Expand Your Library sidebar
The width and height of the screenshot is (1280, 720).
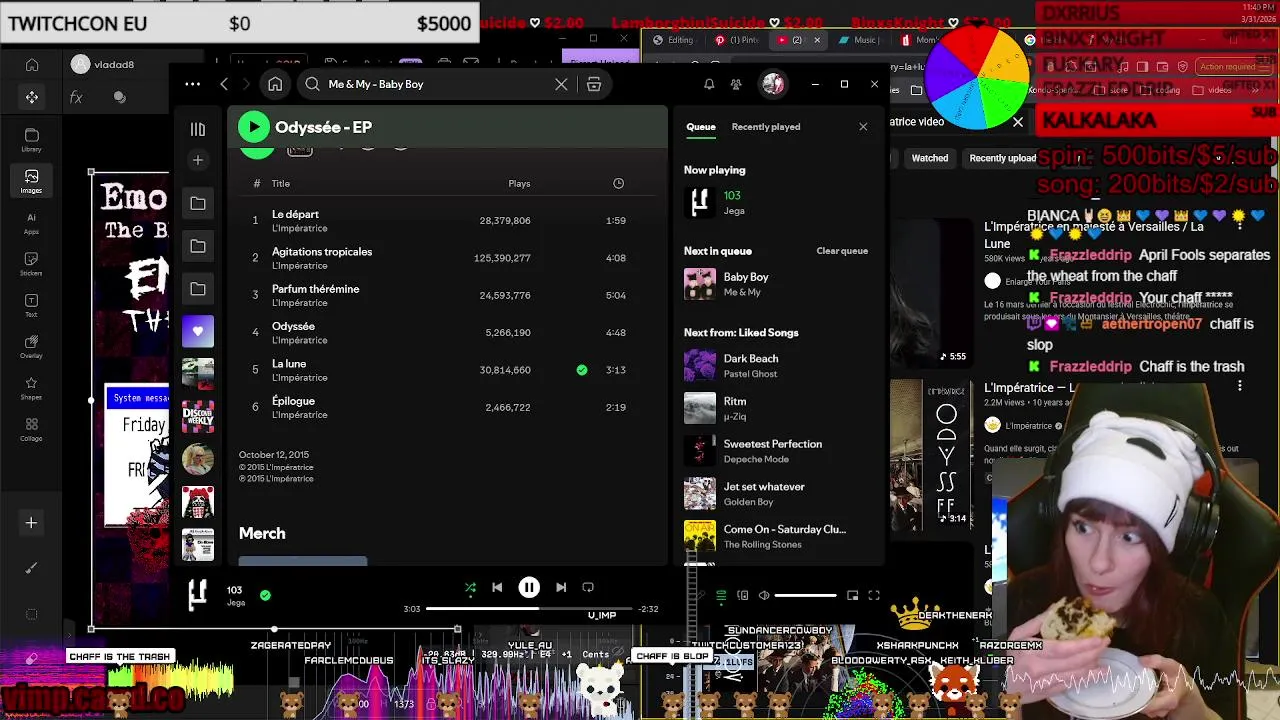click(198, 129)
